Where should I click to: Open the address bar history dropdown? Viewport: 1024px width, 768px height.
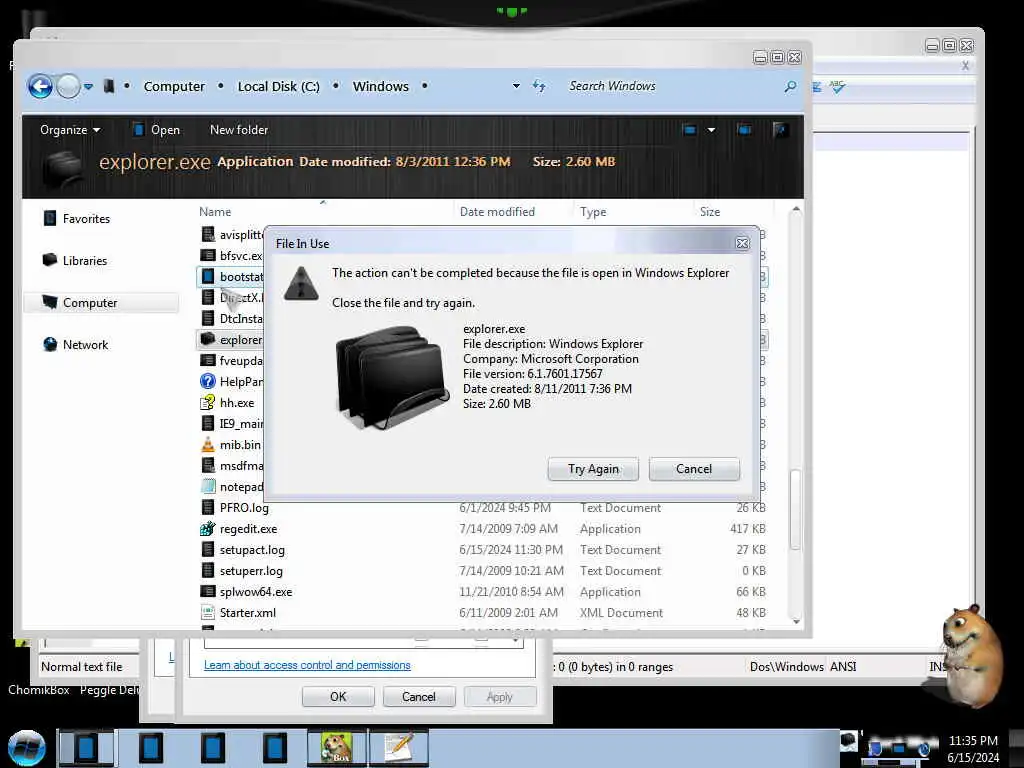pos(516,86)
